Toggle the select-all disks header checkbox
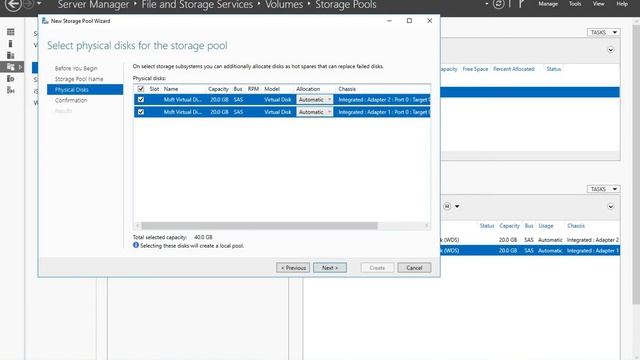 click(141, 89)
